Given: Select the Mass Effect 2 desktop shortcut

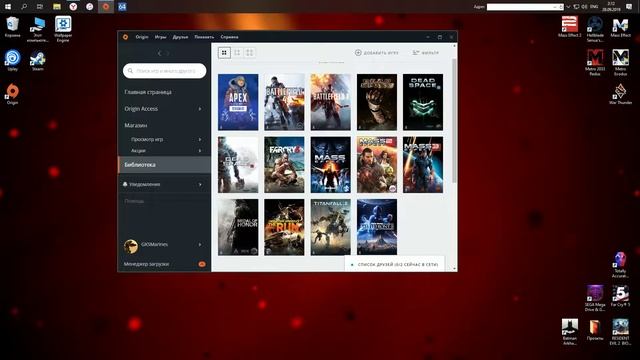Looking at the screenshot, I should click(569, 27).
